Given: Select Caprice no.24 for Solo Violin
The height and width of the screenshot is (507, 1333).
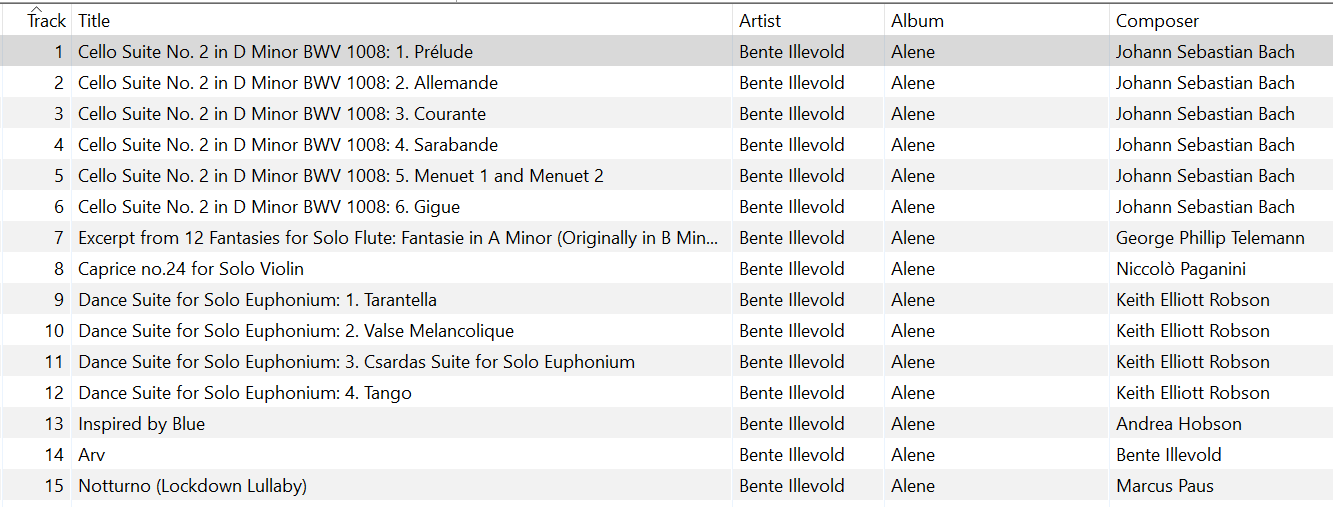Looking at the screenshot, I should pos(190,269).
